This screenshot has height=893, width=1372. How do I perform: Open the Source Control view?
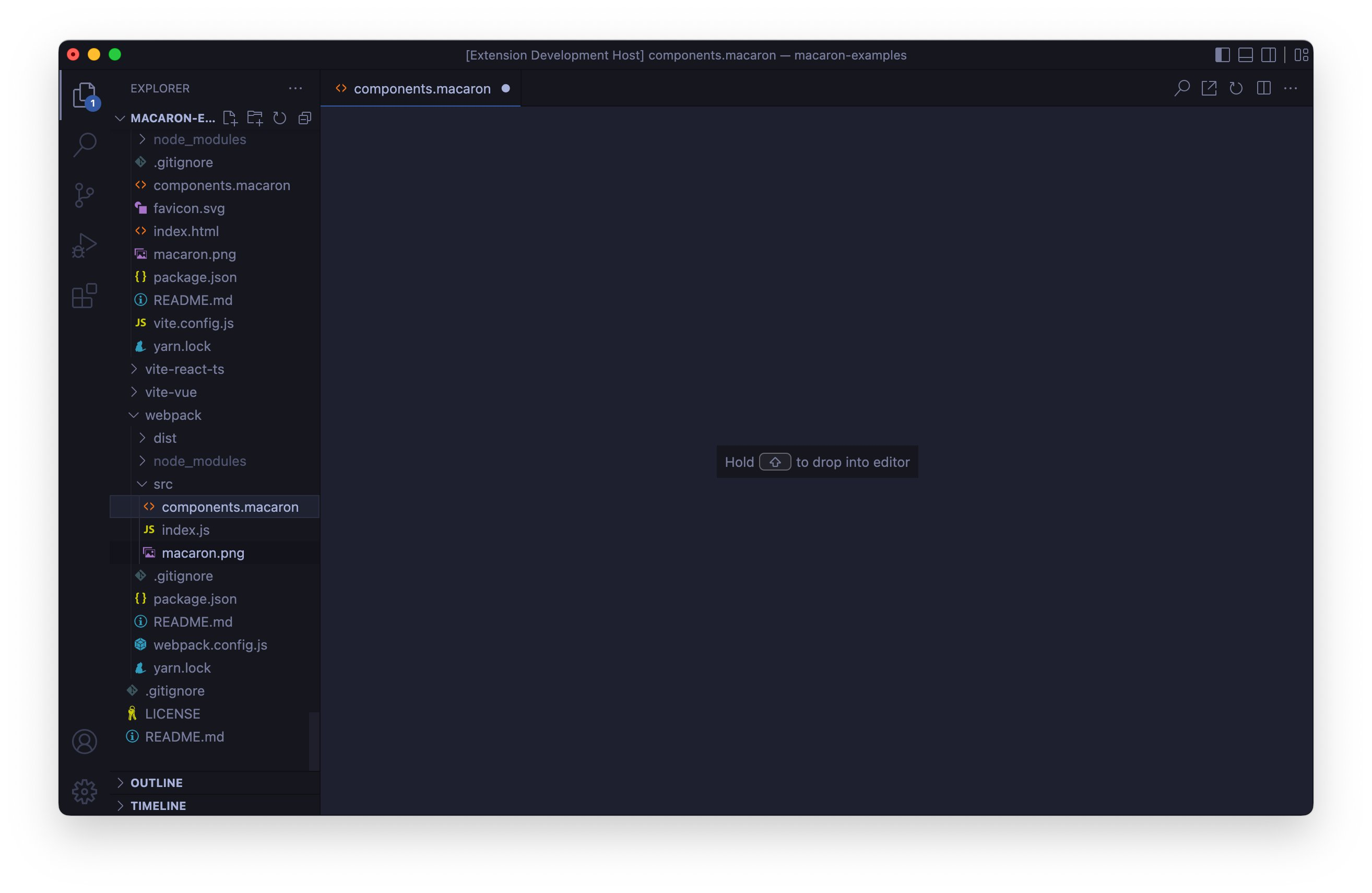[85, 195]
